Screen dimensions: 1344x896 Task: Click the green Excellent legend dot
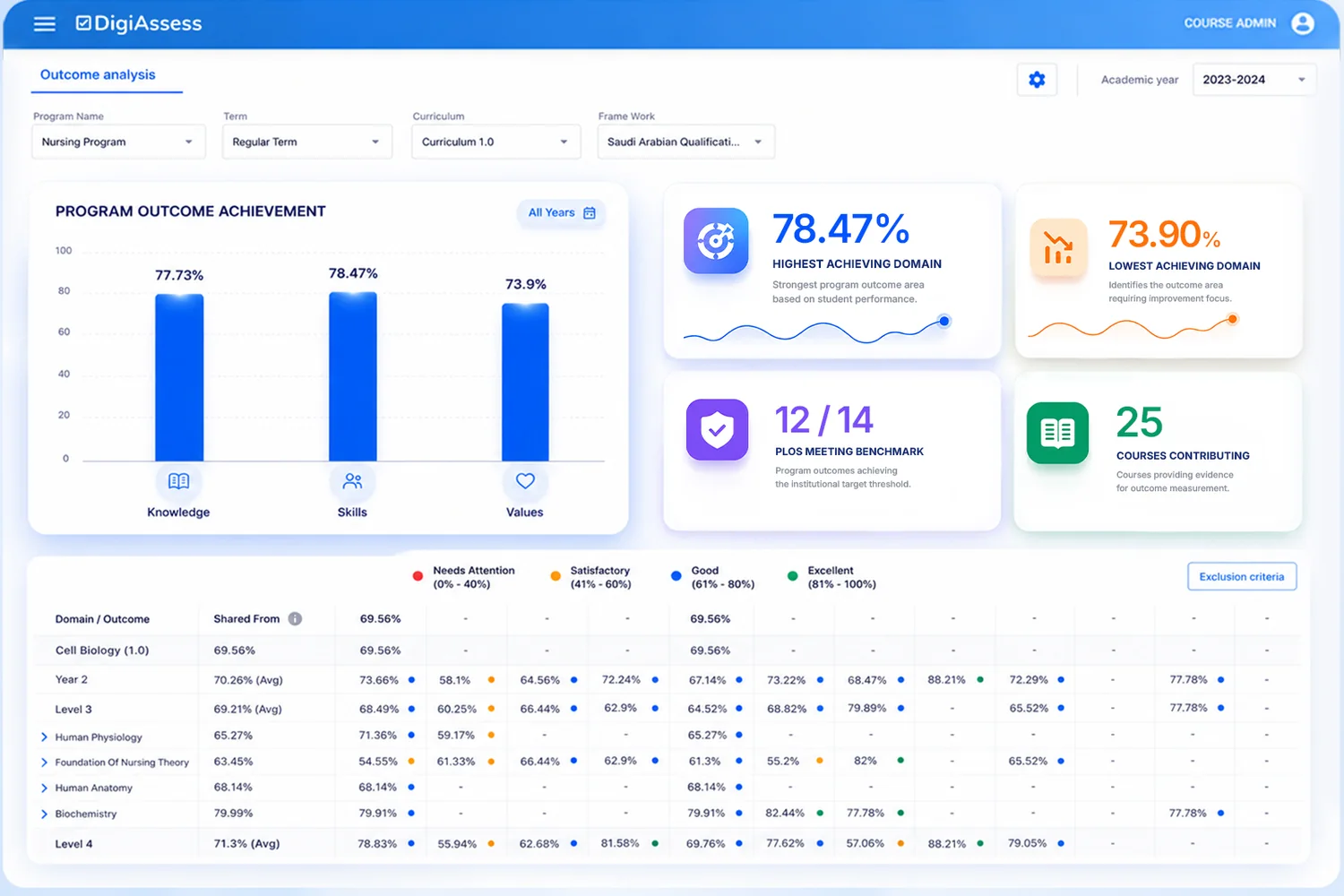click(792, 576)
